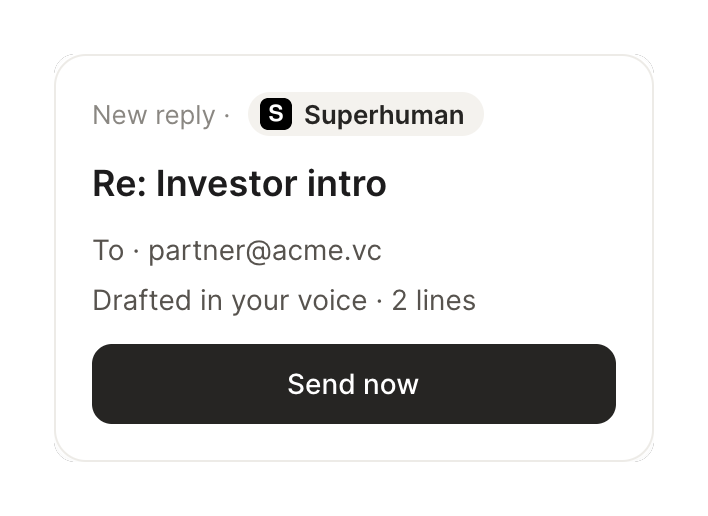Select the Drafted in your voice text
The width and height of the screenshot is (708, 516).
229,300
